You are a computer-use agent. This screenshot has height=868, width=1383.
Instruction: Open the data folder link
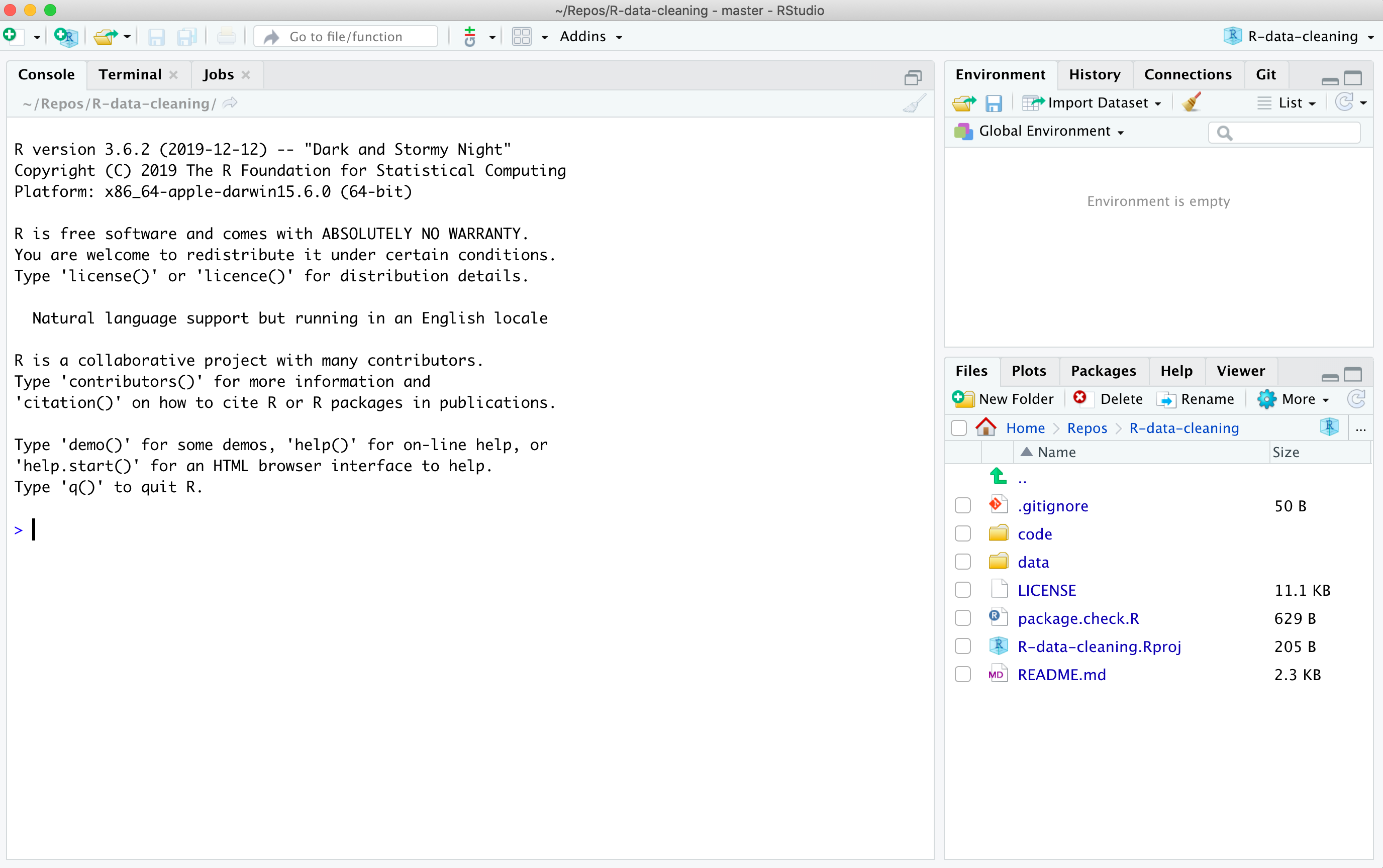pos(1033,562)
